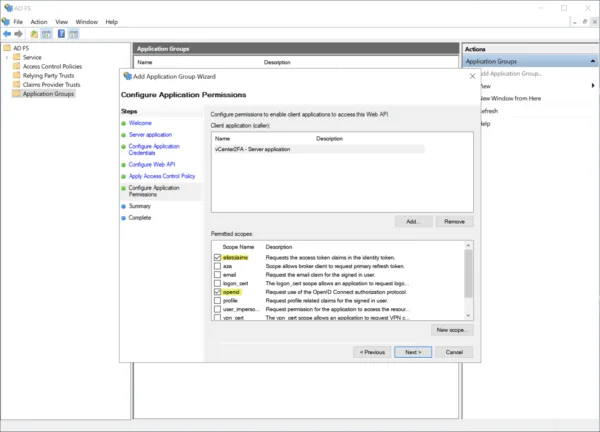Click Name column header in client application list

click(222, 139)
